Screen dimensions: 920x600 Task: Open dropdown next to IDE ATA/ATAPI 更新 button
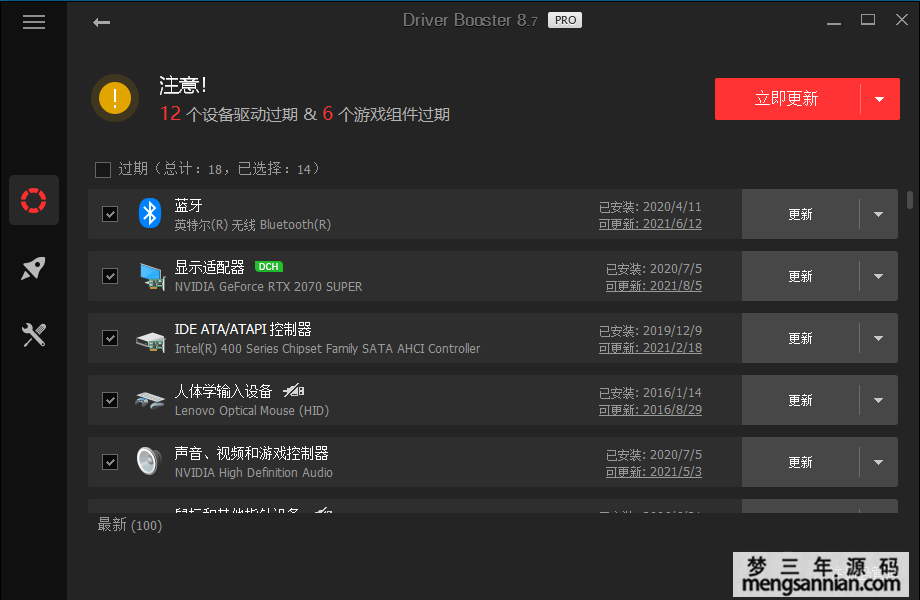878,338
